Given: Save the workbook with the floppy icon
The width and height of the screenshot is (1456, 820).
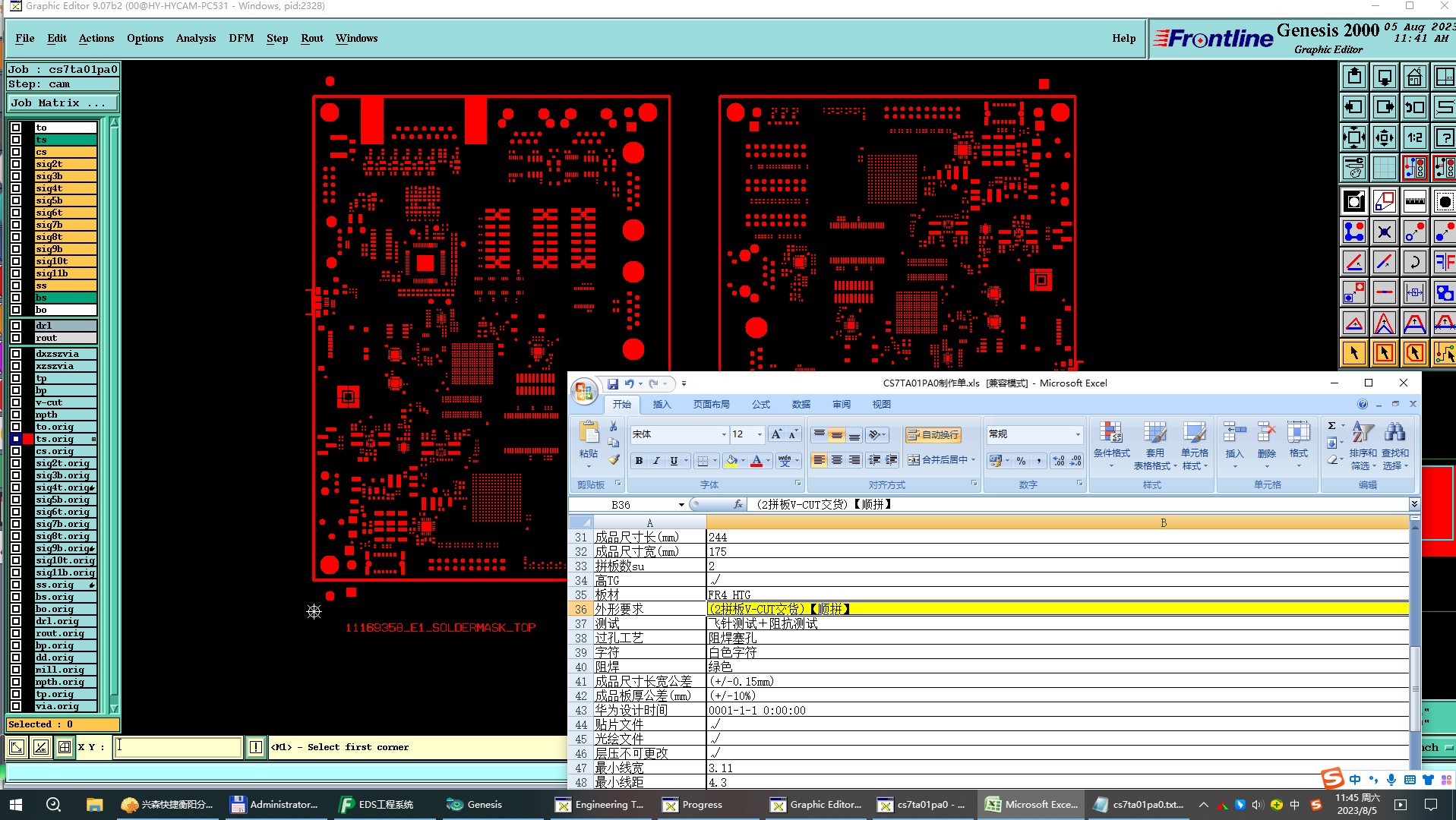Looking at the screenshot, I should [612, 384].
